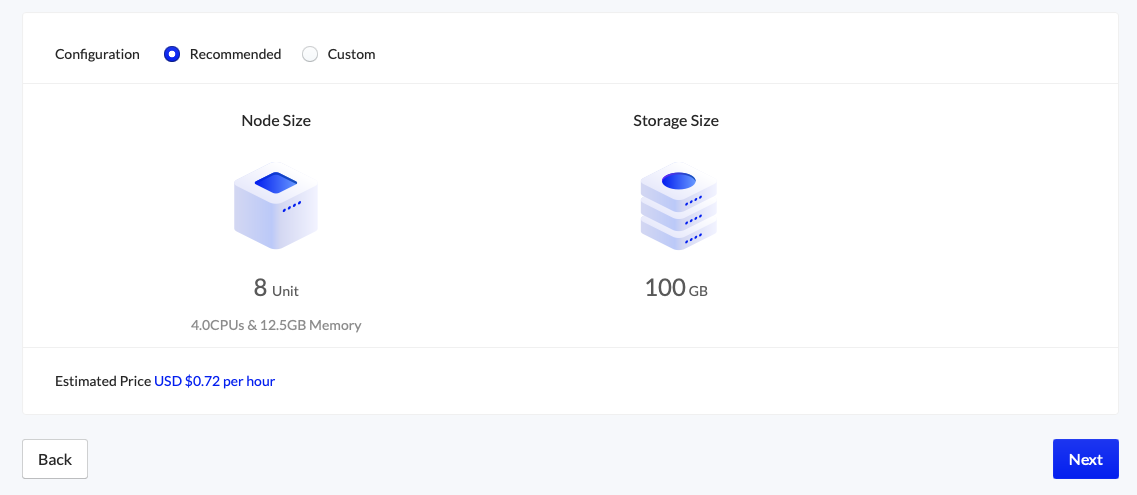Click the Node Size cube icon
The image size is (1137, 495).
(276, 208)
